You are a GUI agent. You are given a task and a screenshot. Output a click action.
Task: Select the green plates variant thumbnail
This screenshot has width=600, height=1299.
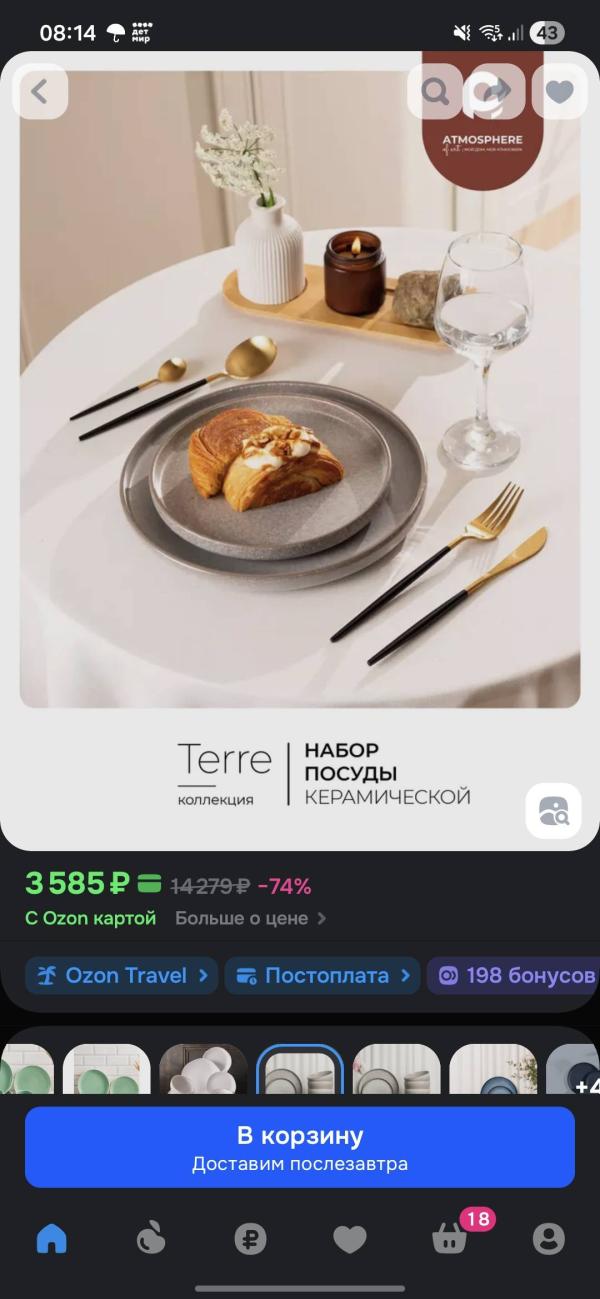[x=106, y=1070]
